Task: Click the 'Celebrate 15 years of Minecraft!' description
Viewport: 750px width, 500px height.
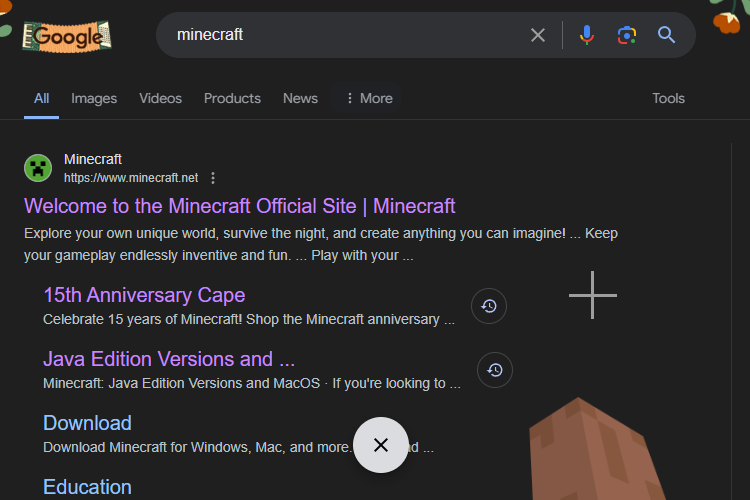Action: point(249,320)
